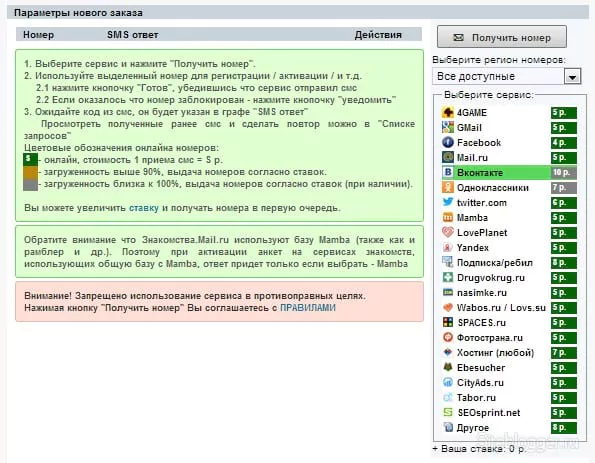Click the SPACES.ru icon

point(448,322)
